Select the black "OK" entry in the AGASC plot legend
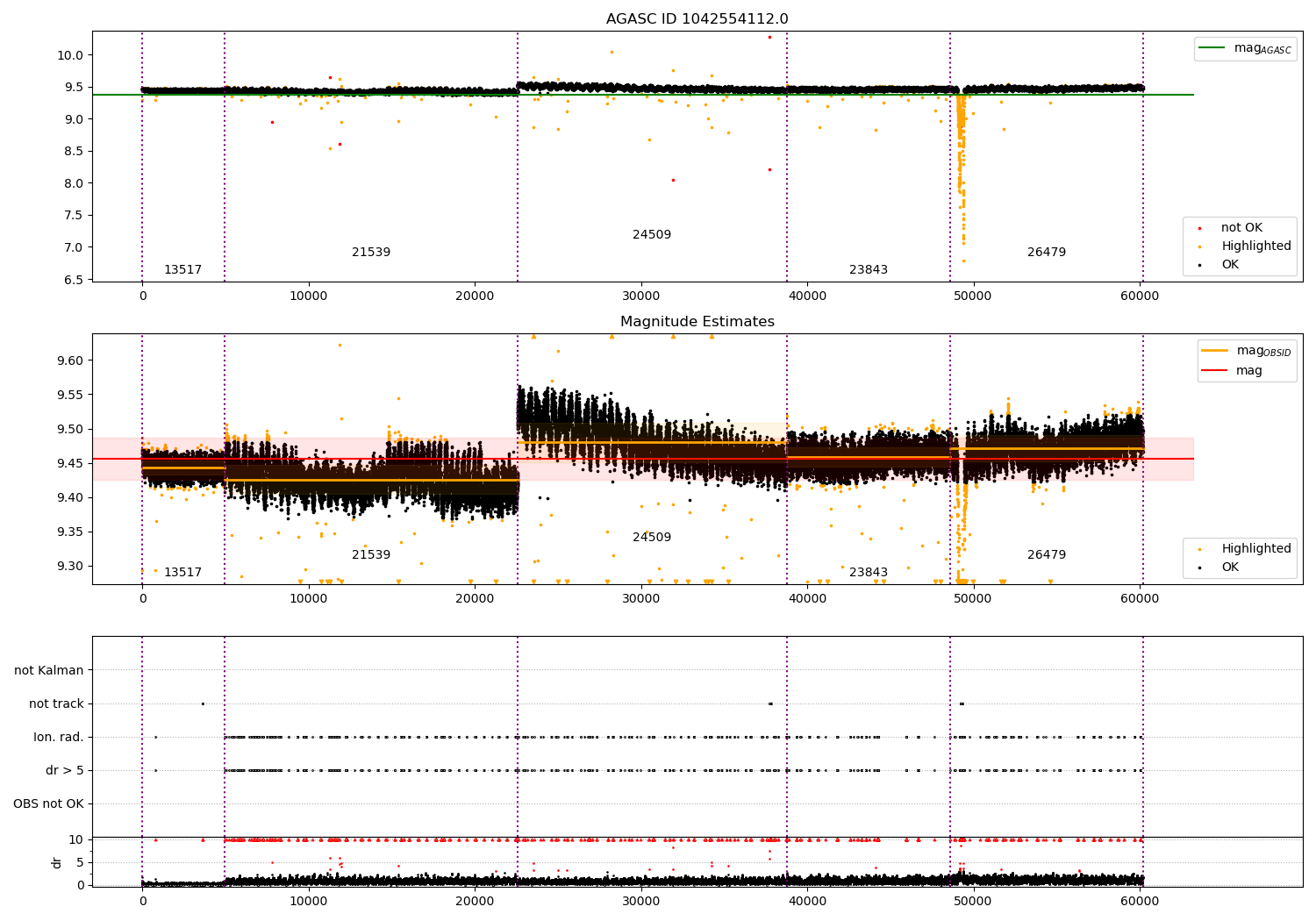The height and width of the screenshot is (921, 1316). (x=1230, y=265)
